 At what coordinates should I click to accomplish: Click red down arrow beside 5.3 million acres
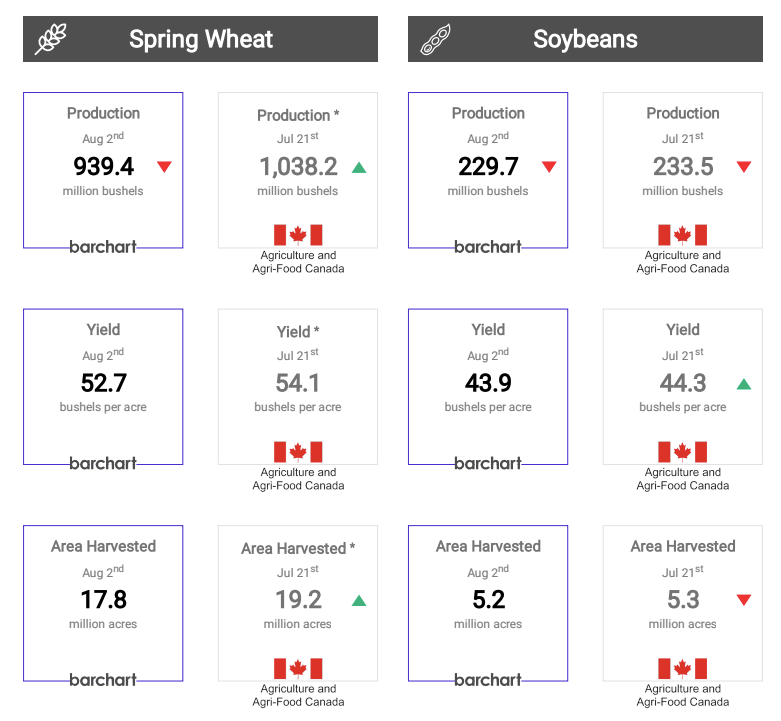tap(743, 600)
